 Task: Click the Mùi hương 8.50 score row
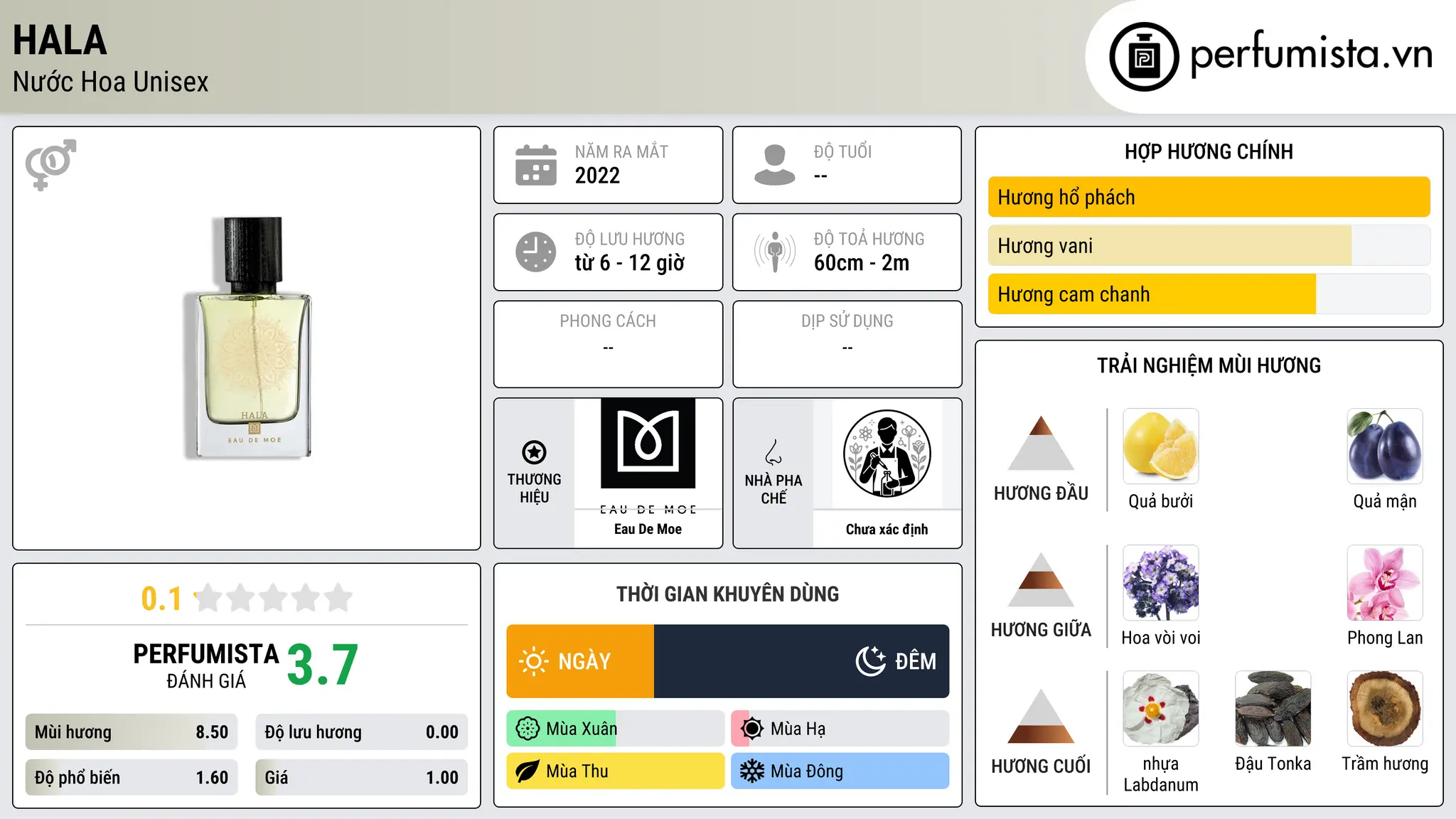pos(132,732)
